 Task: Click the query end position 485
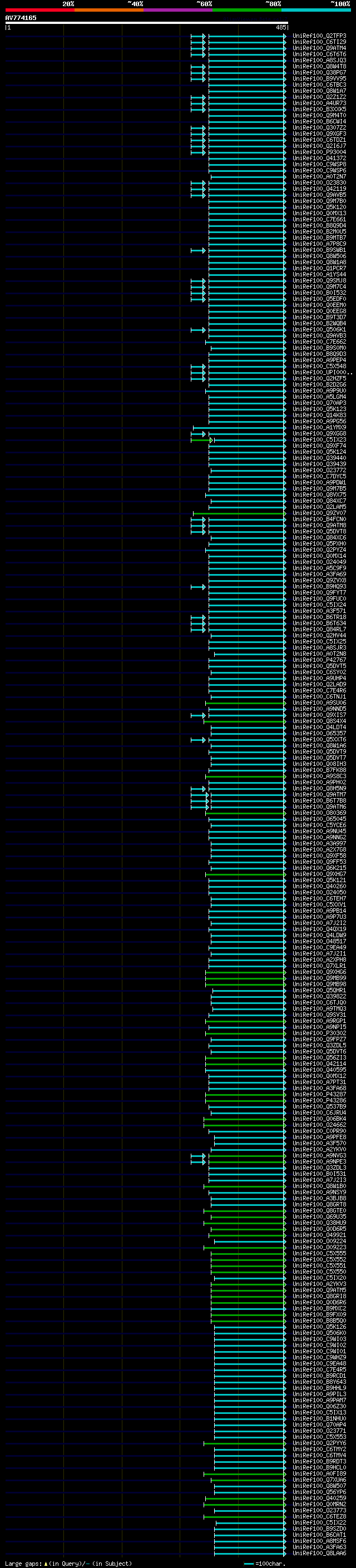click(280, 27)
